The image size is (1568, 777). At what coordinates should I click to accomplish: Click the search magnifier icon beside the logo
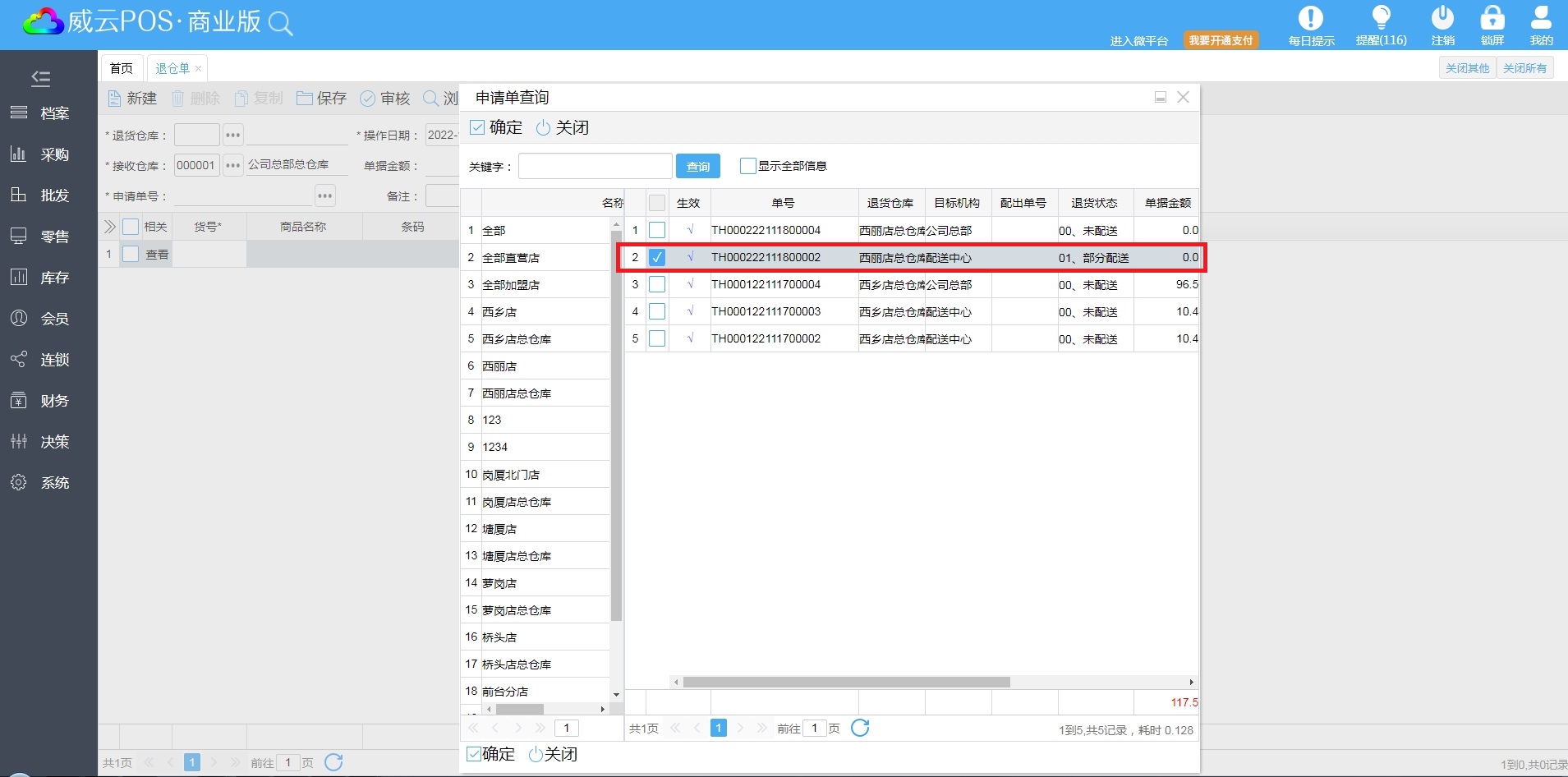point(281,24)
